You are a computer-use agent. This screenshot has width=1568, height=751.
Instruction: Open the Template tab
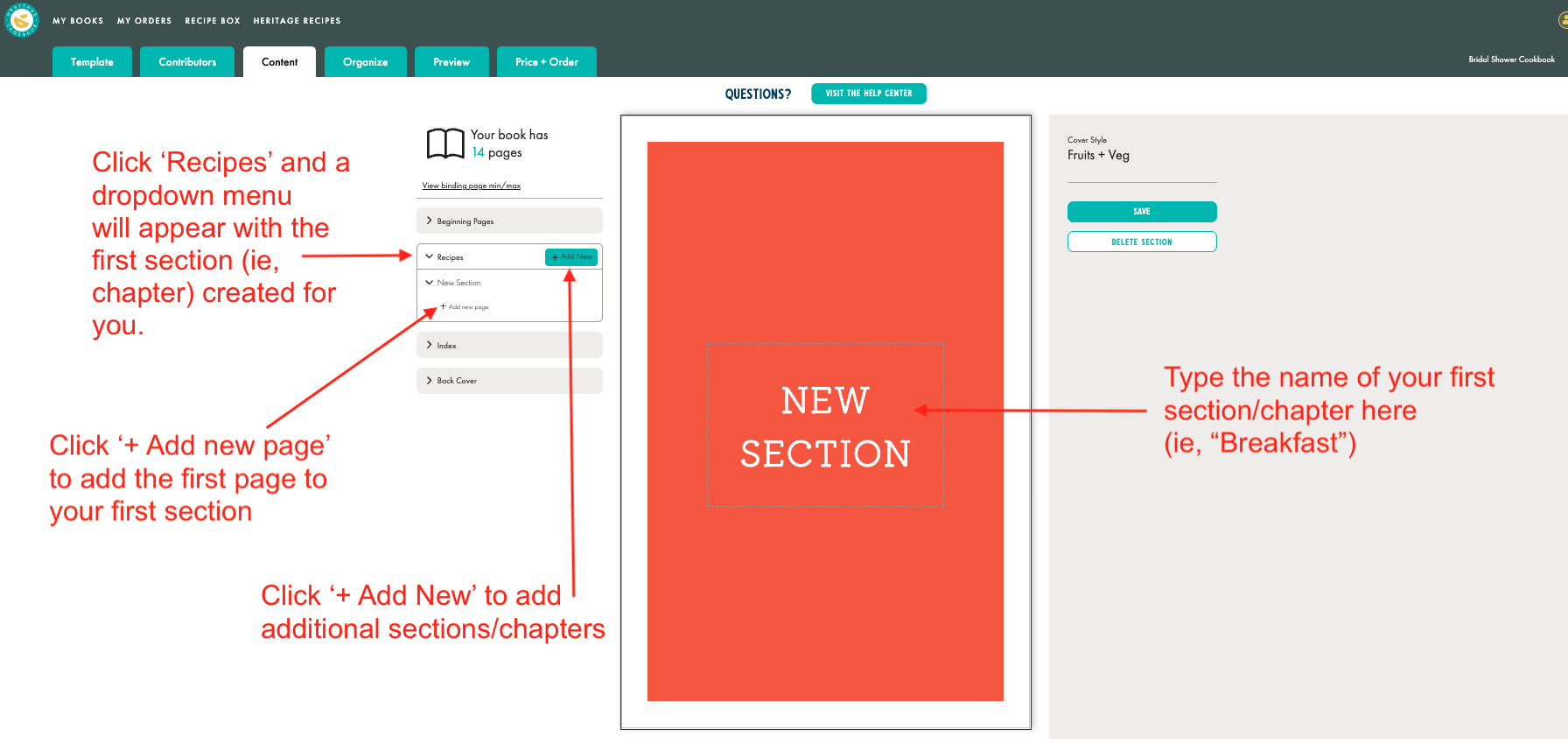[x=92, y=62]
